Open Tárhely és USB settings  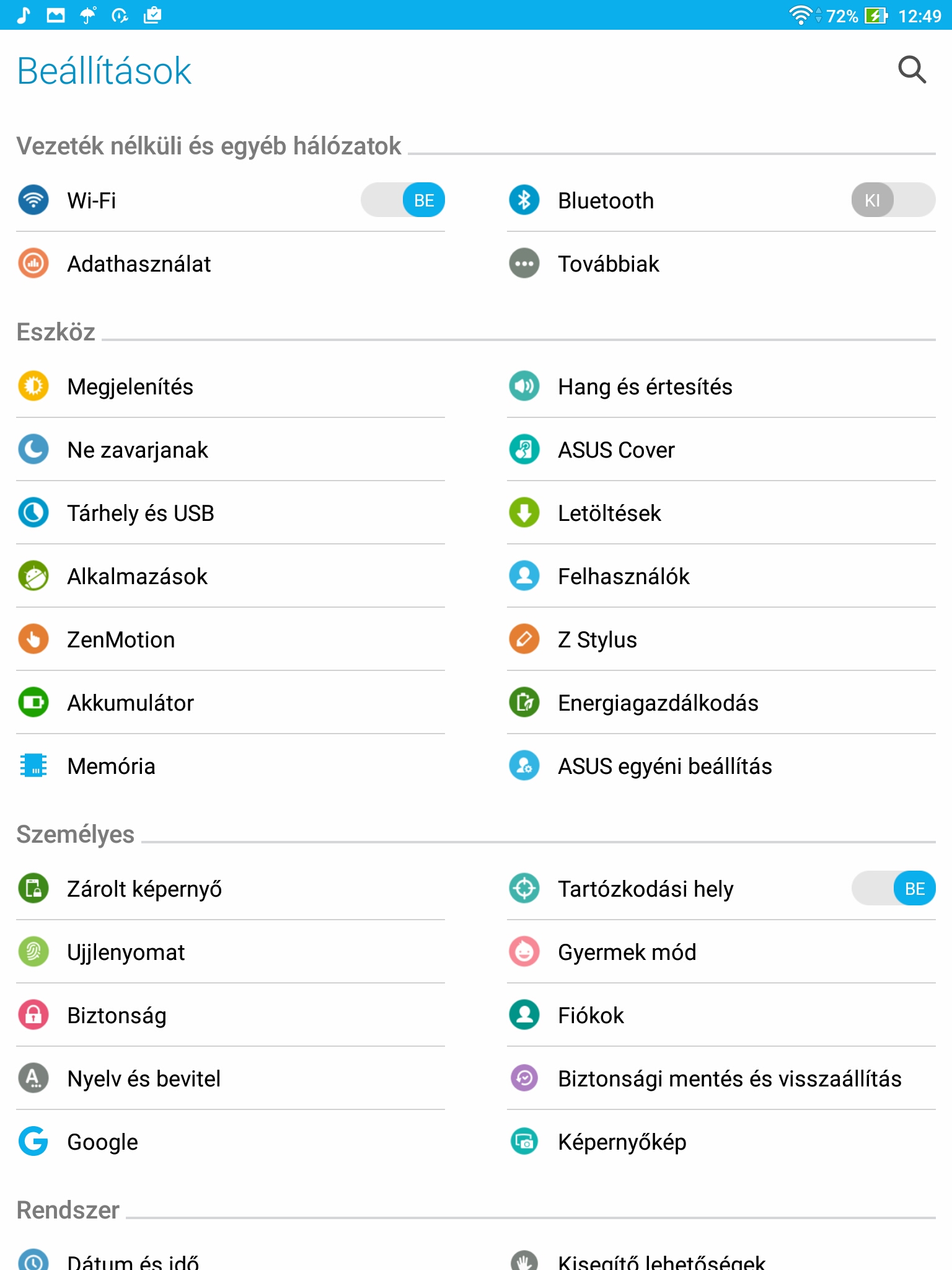click(x=231, y=513)
